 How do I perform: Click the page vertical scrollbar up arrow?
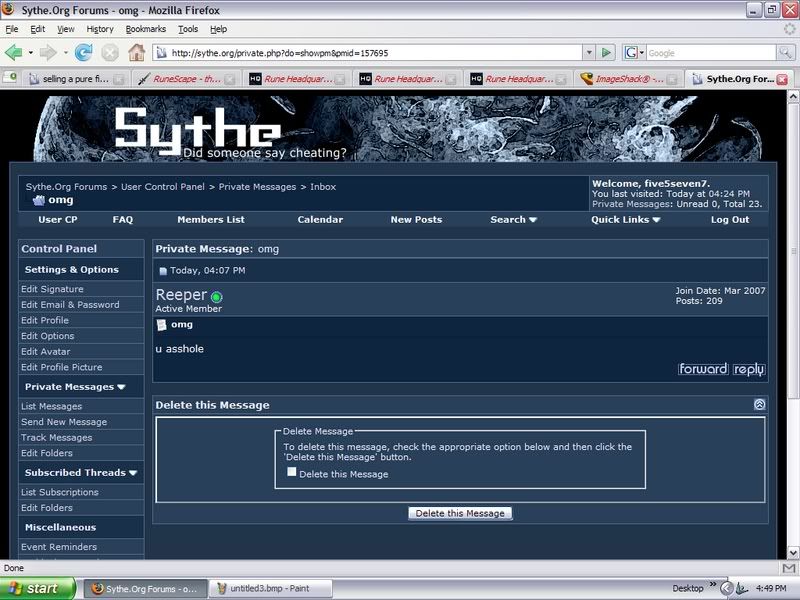point(793,95)
